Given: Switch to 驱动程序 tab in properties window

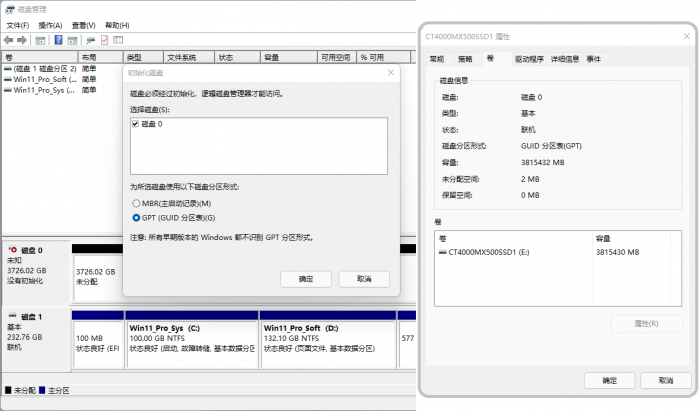Looking at the screenshot, I should [529, 59].
